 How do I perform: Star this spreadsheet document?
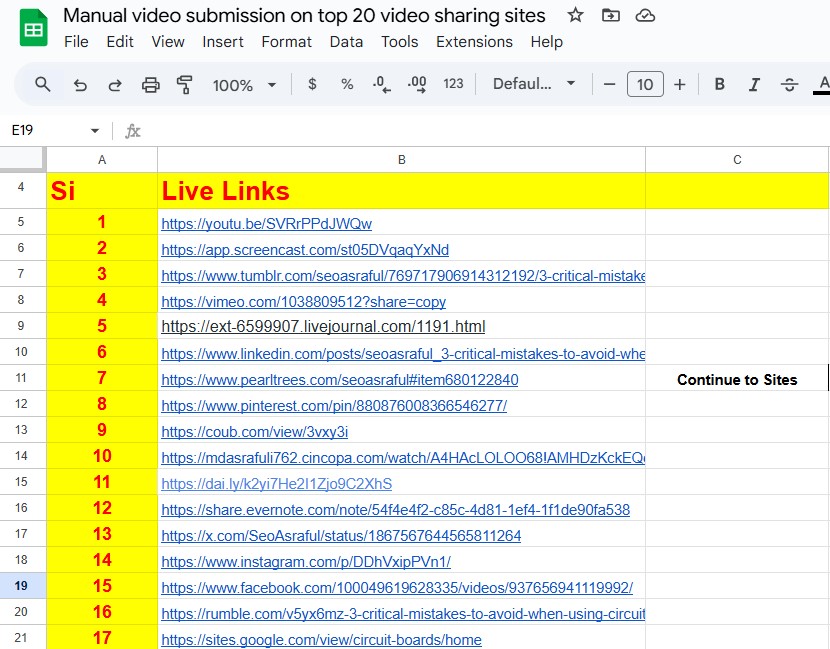coord(575,15)
